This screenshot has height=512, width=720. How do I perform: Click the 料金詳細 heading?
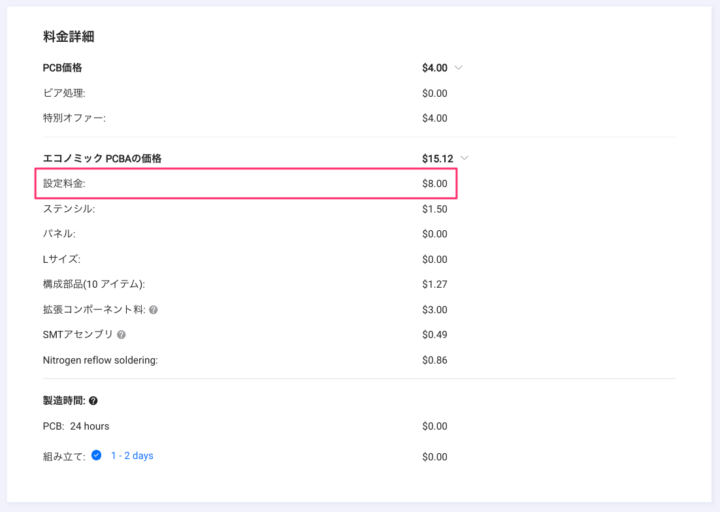[69, 37]
